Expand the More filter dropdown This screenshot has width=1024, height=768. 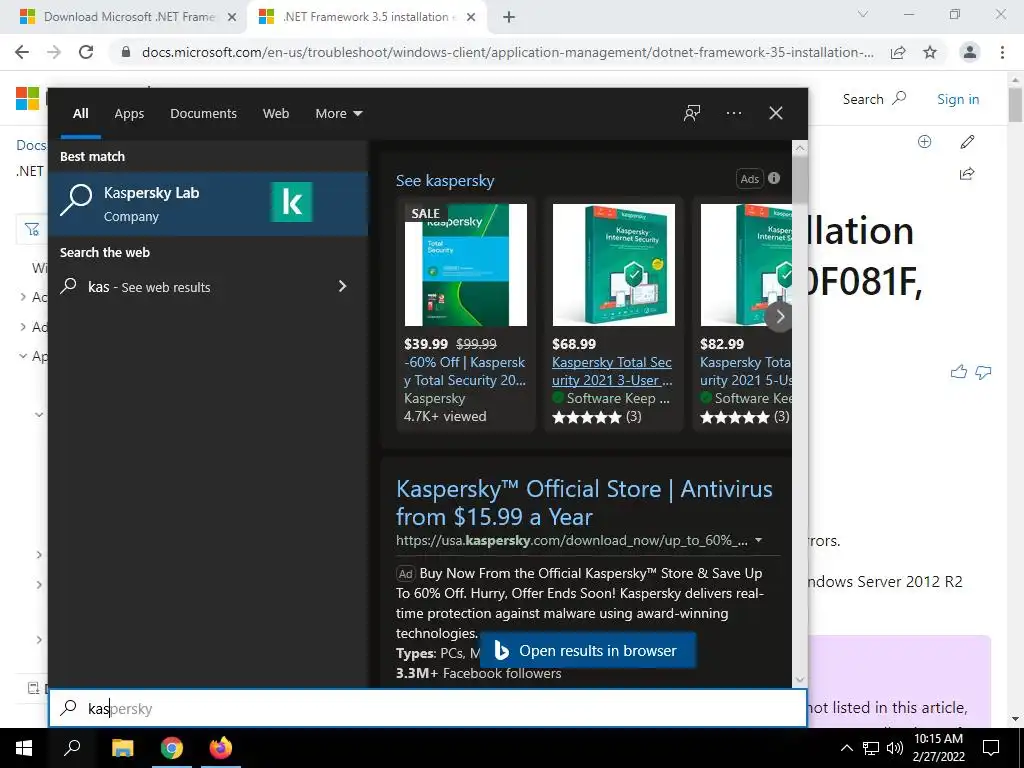click(338, 113)
